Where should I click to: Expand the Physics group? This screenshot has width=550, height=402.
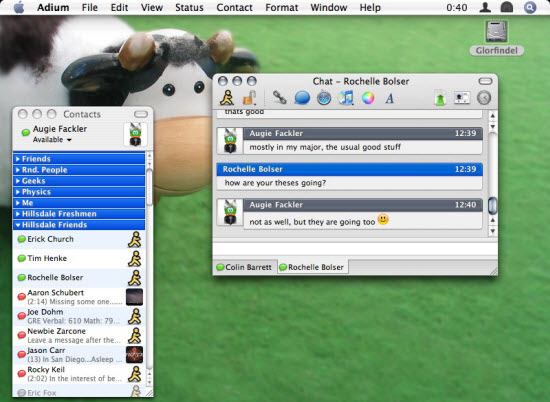(x=79, y=192)
